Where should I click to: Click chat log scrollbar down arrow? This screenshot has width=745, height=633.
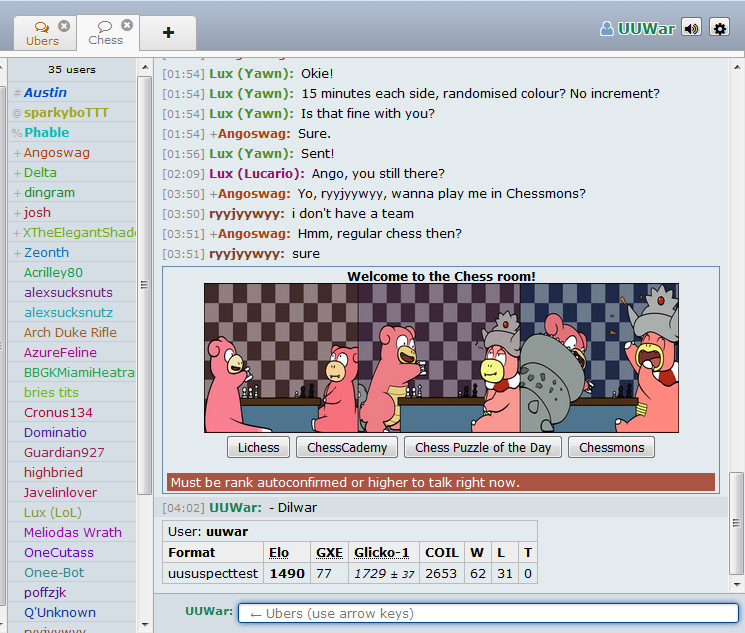point(736,585)
